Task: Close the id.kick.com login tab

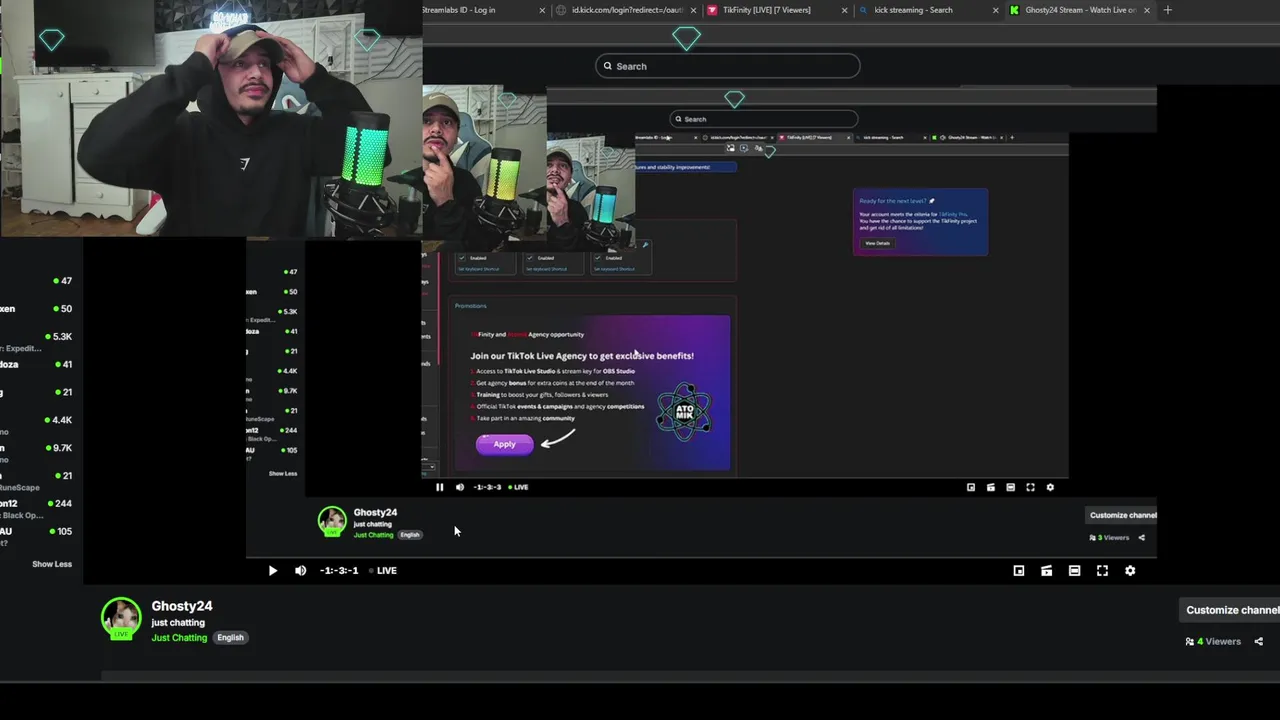Action: [x=693, y=10]
